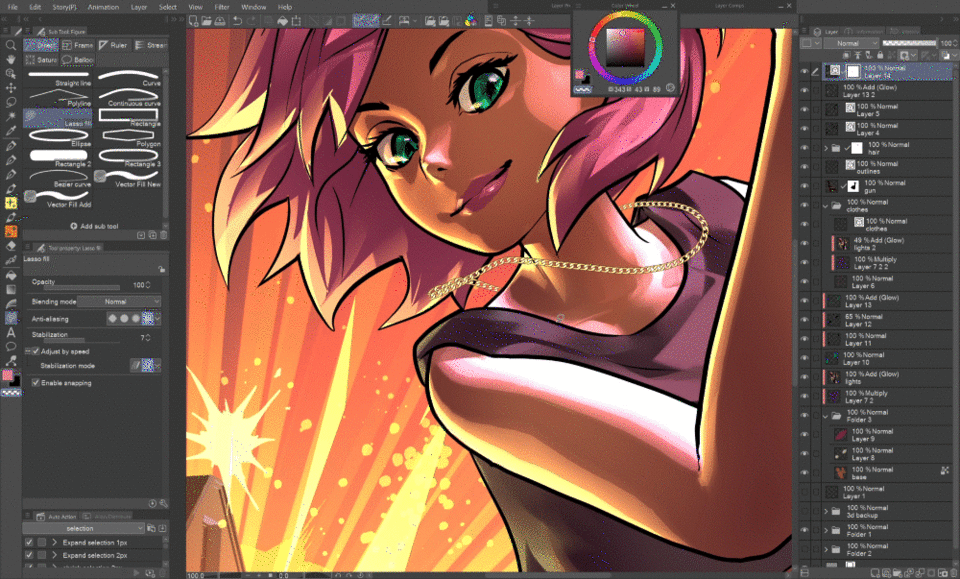Click the trash delete sub tool icon
This screenshot has width=960, height=579.
tap(163, 235)
